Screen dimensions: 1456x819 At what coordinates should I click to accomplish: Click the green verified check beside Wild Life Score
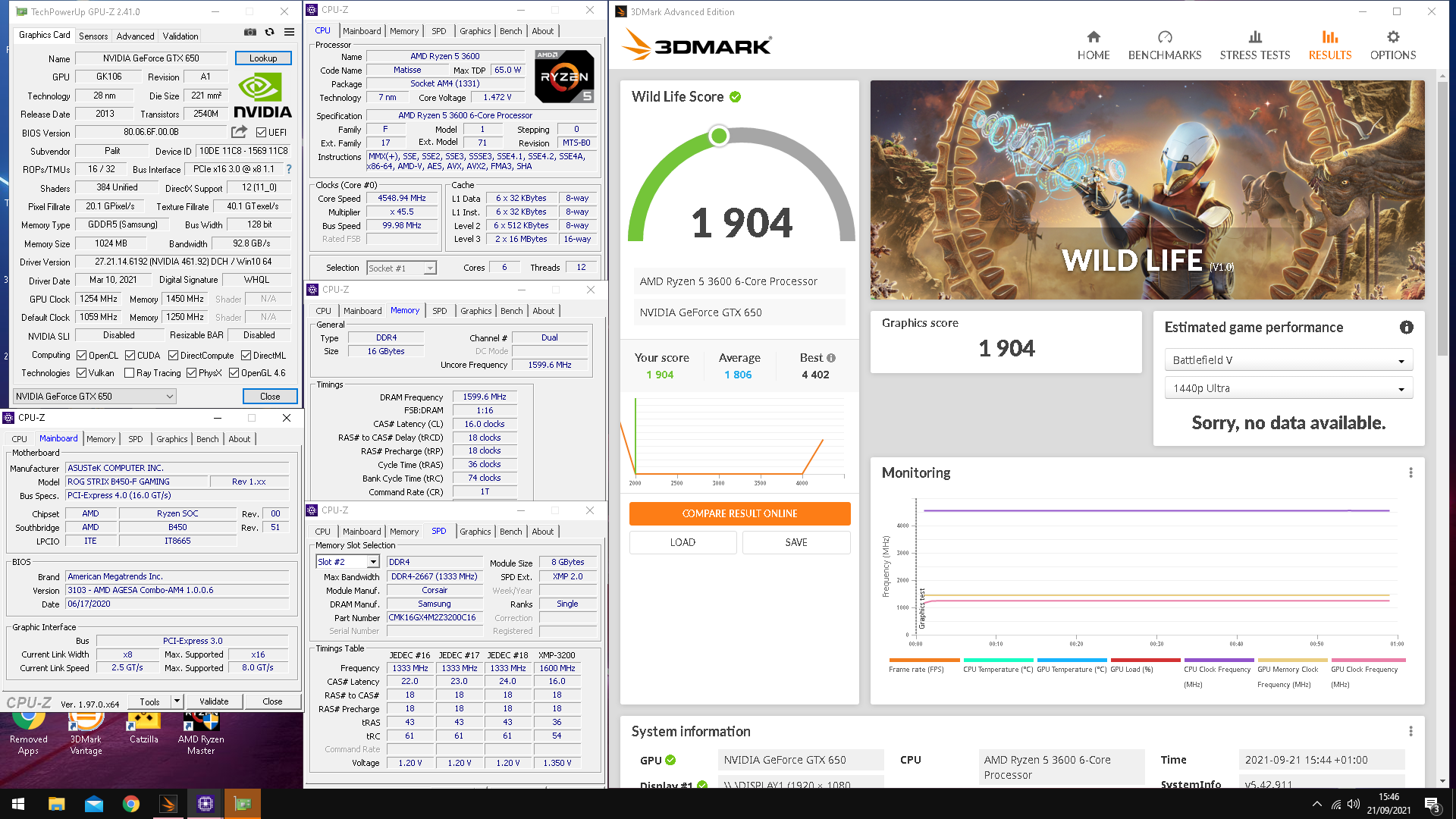point(735,97)
